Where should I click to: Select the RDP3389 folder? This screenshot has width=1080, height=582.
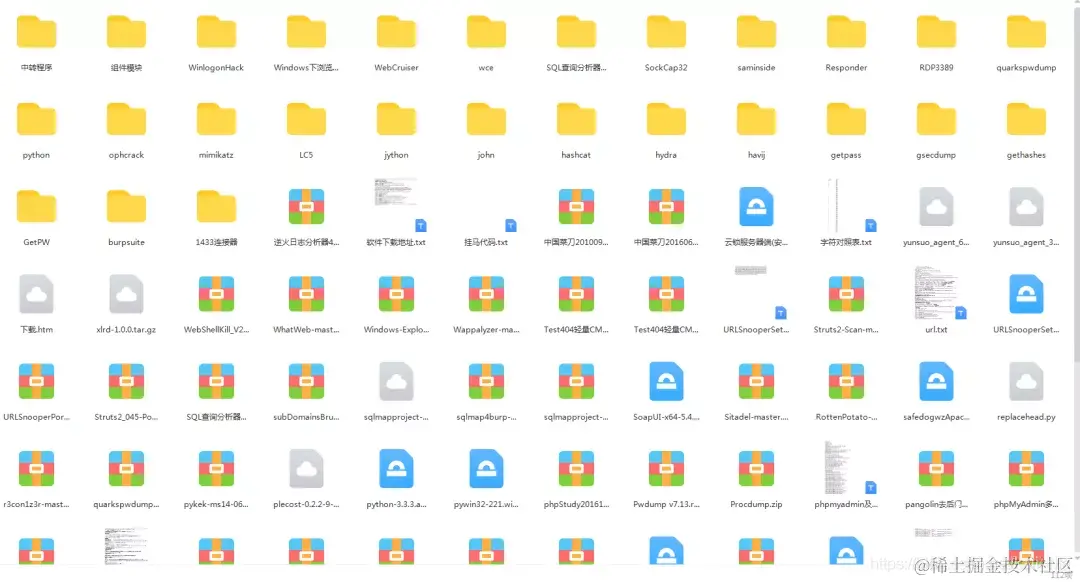936,32
